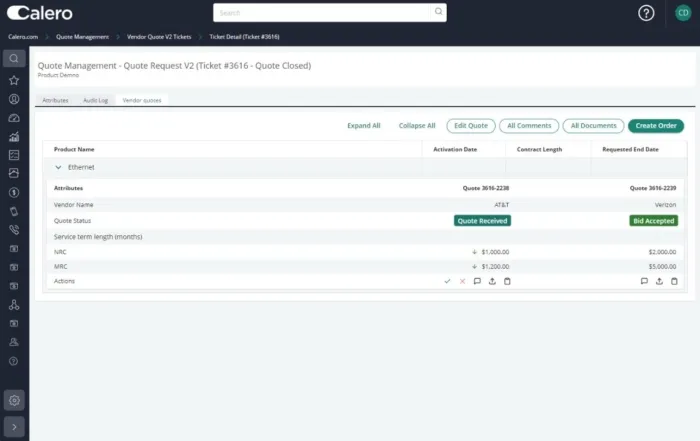Click the Quote 3616-2239 heading
Viewport: 700px width, 441px height.
click(x=653, y=188)
